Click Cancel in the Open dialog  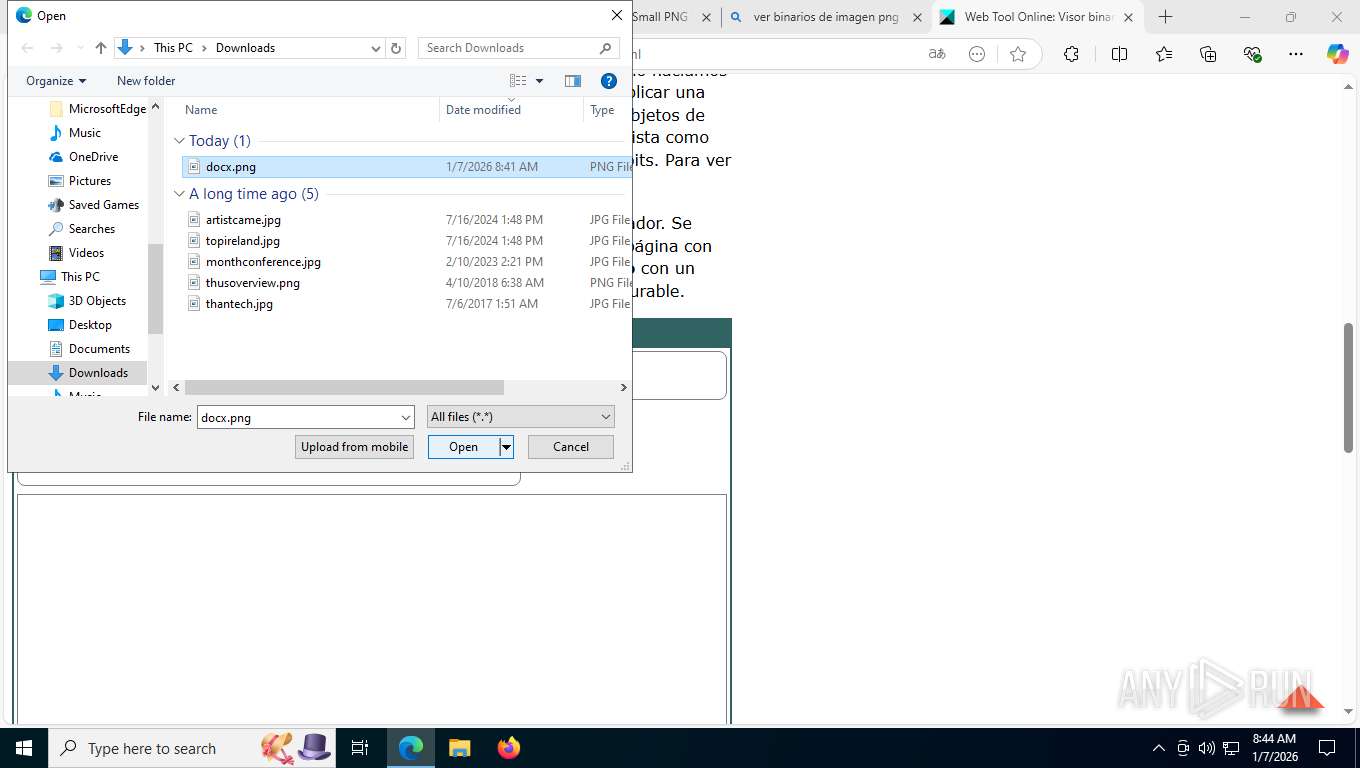pos(571,447)
